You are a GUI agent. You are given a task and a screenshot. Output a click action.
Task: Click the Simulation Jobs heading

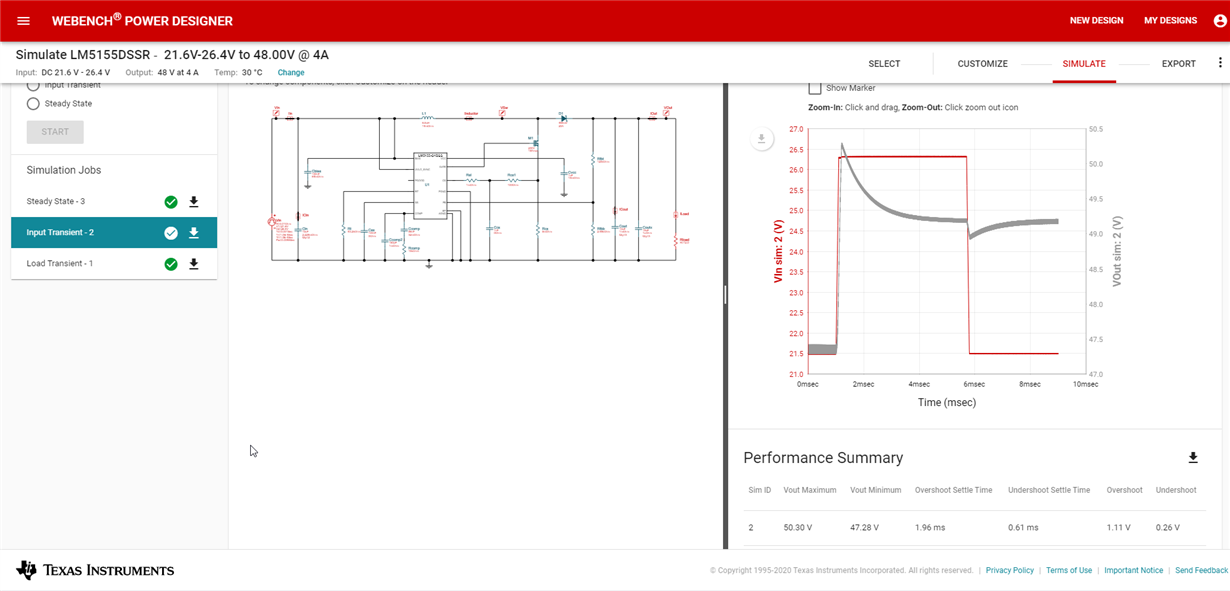[x=64, y=170]
